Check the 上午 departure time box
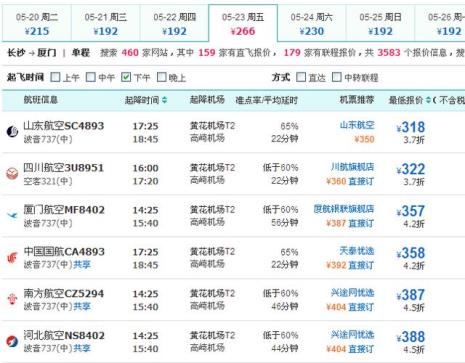The image size is (465, 363). point(55,77)
